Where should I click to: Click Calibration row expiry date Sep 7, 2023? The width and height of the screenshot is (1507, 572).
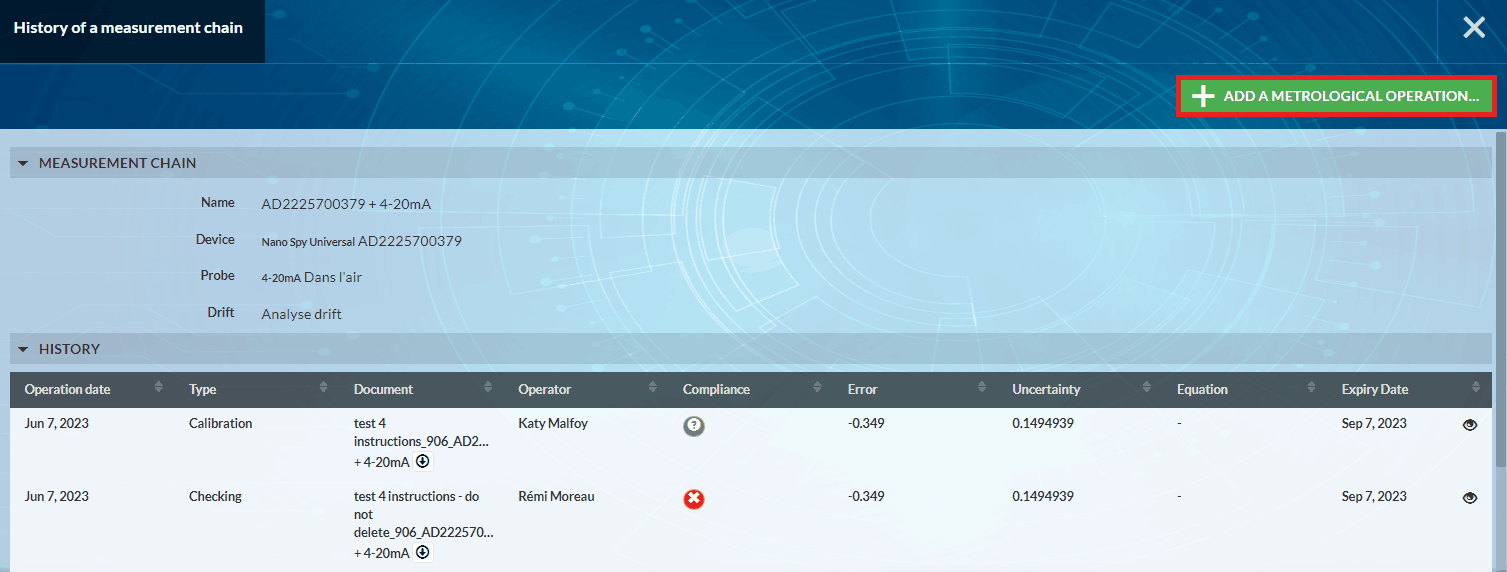coord(1374,423)
